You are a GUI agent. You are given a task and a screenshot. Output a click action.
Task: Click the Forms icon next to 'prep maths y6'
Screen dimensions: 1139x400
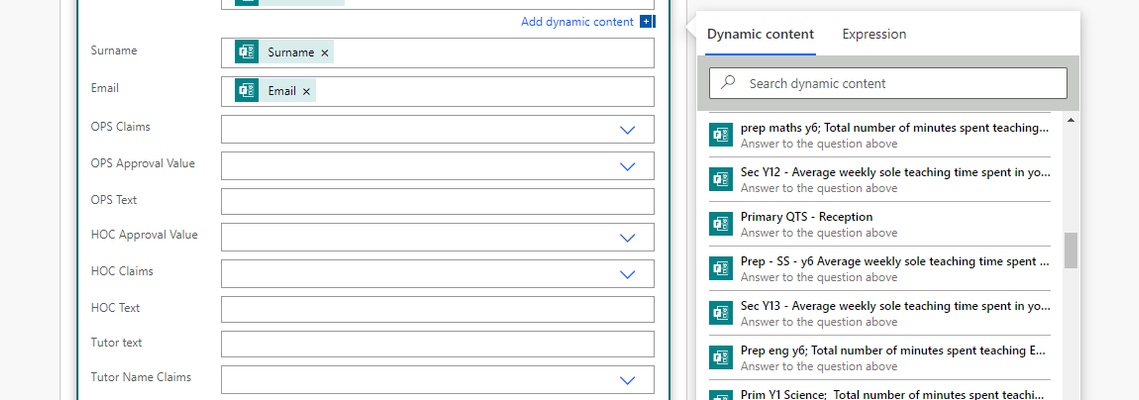721,135
